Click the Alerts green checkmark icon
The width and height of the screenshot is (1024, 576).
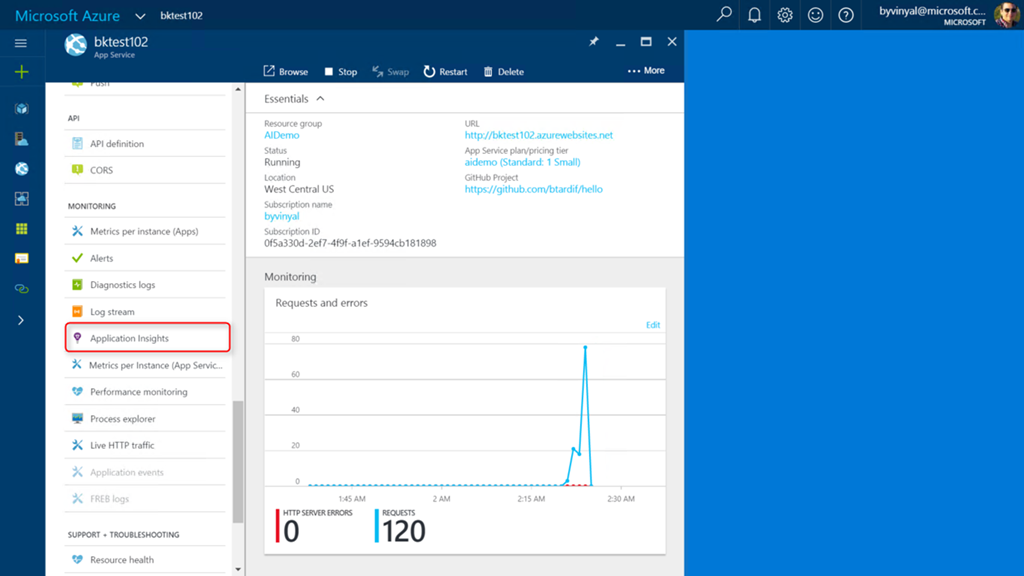77,258
